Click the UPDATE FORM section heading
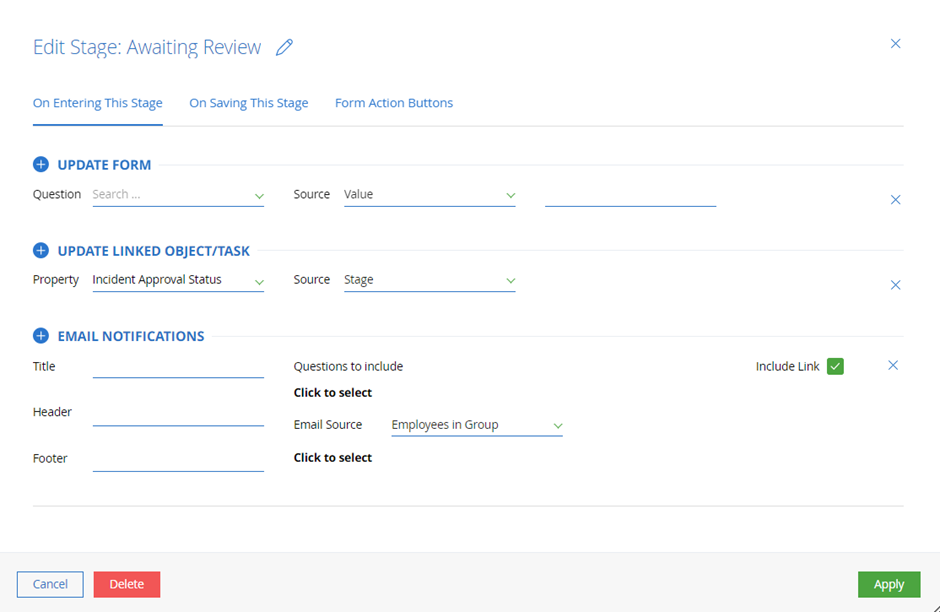Image resolution: width=940 pixels, height=612 pixels. tap(104, 165)
